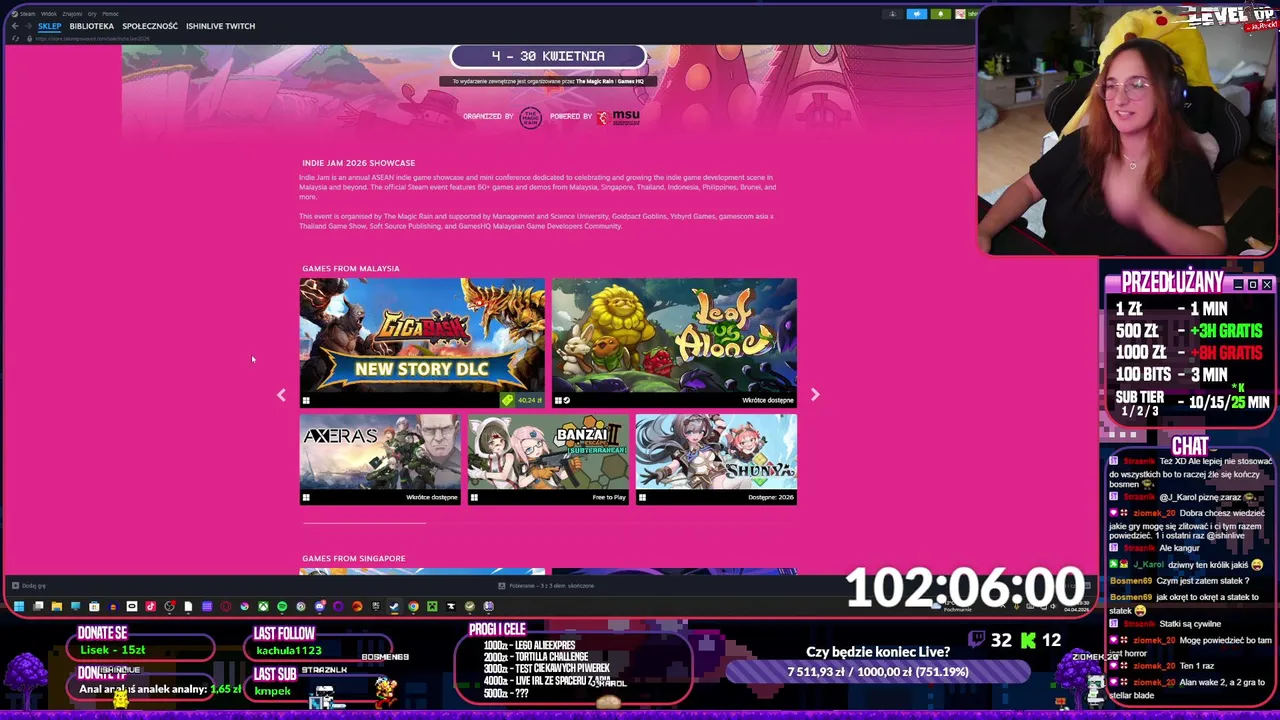Open File Explorer from the taskbar

click(x=57, y=606)
